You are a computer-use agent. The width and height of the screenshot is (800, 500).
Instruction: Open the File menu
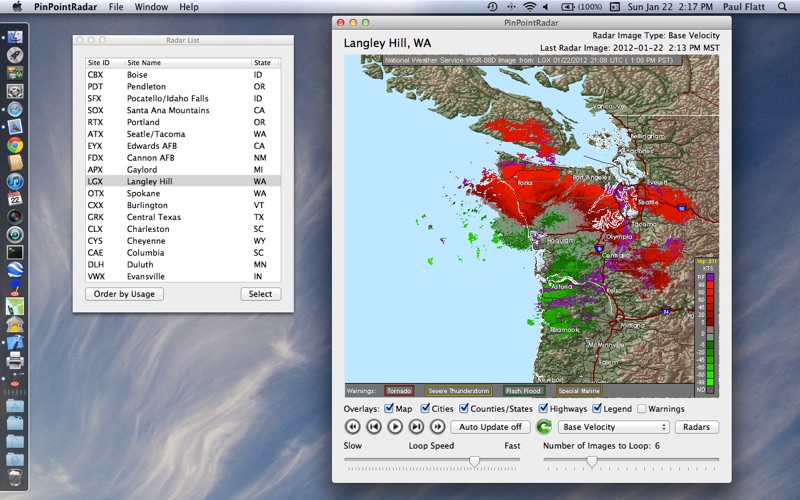tap(116, 7)
